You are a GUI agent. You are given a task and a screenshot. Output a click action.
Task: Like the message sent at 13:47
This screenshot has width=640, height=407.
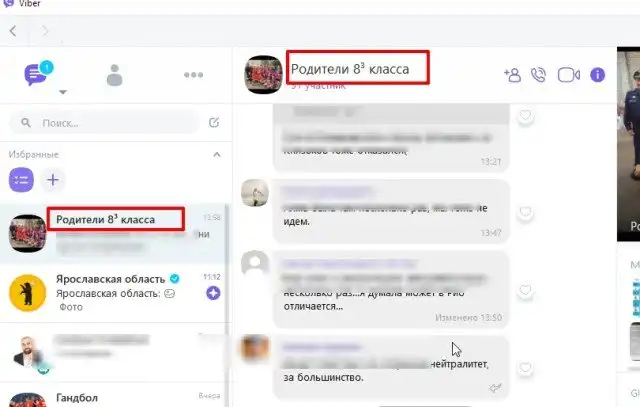coord(525,212)
